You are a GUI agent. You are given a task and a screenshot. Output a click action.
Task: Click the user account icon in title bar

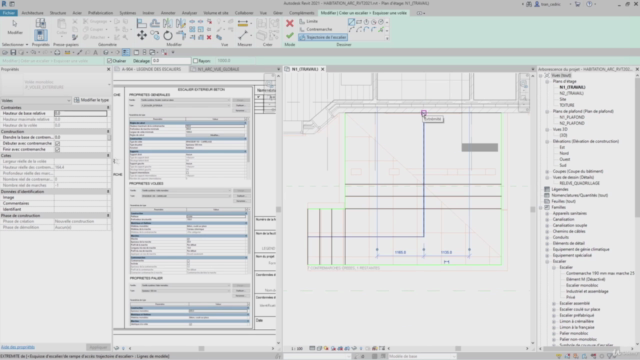click(537, 4)
